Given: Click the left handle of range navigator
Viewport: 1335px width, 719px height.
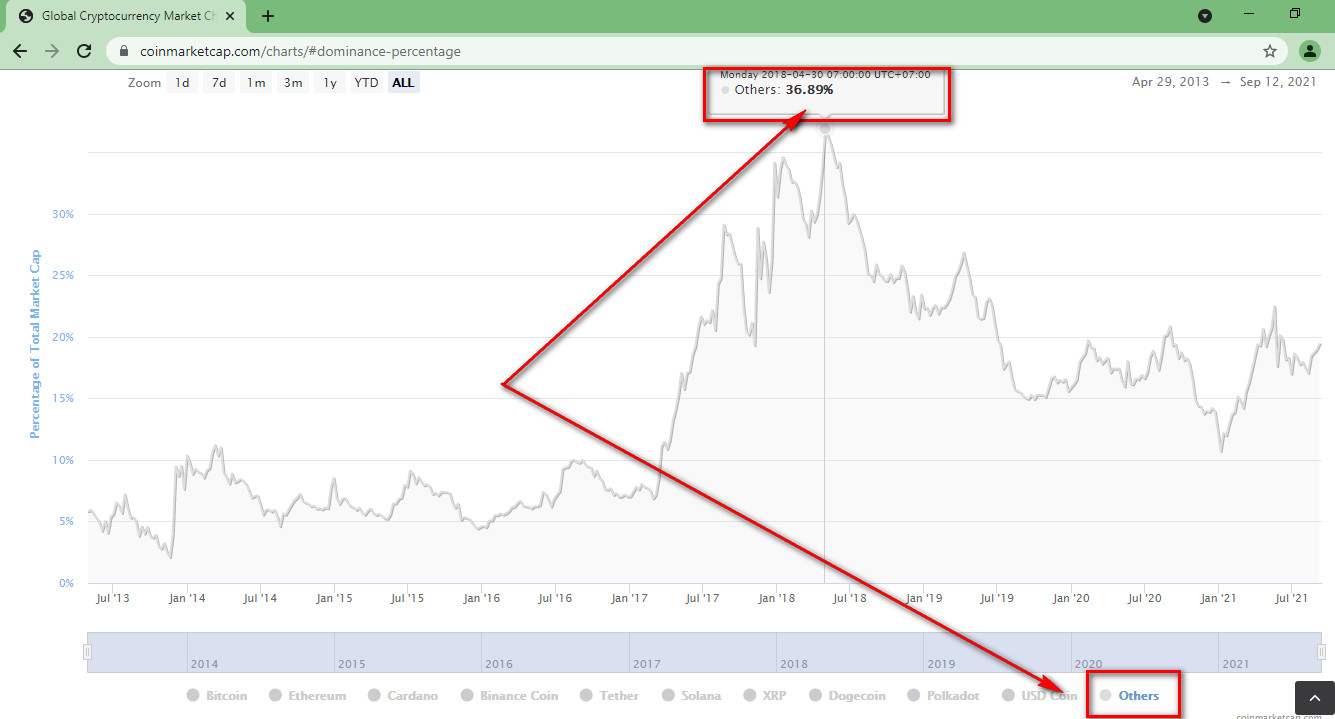Looking at the screenshot, I should click(x=88, y=652).
